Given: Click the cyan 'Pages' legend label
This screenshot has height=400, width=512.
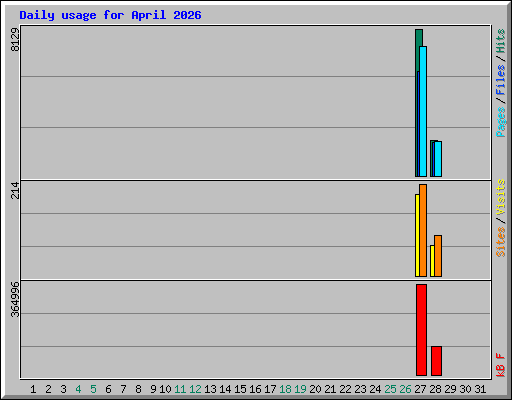Looking at the screenshot, I should (501, 122).
